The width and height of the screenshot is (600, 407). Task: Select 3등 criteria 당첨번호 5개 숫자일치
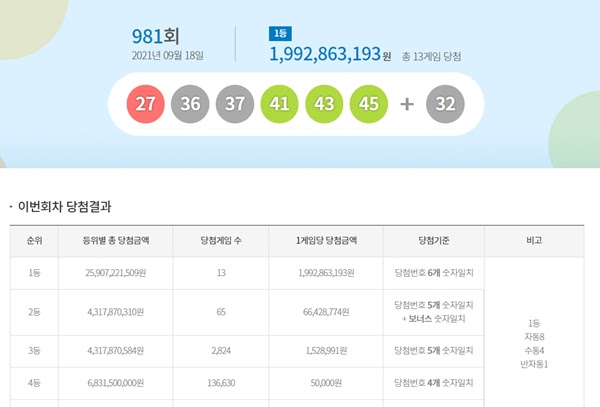[x=434, y=351]
